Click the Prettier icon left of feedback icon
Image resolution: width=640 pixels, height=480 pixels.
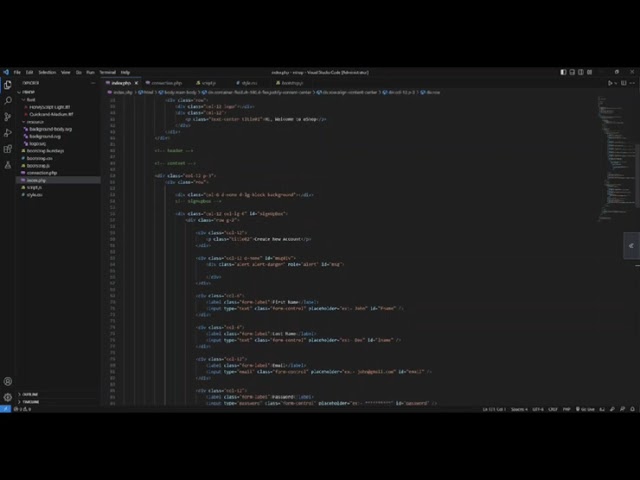coord(612,409)
